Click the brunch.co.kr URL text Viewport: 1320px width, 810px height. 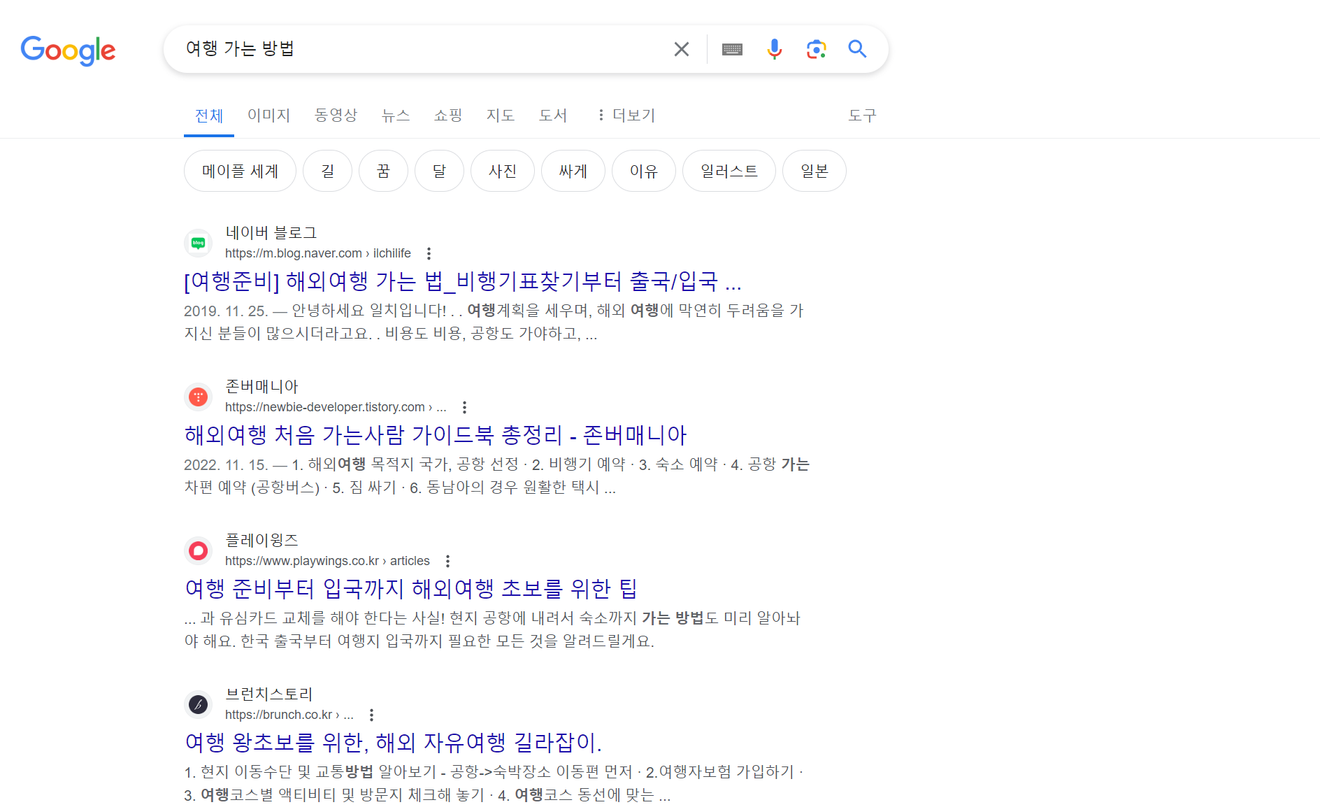[289, 716]
